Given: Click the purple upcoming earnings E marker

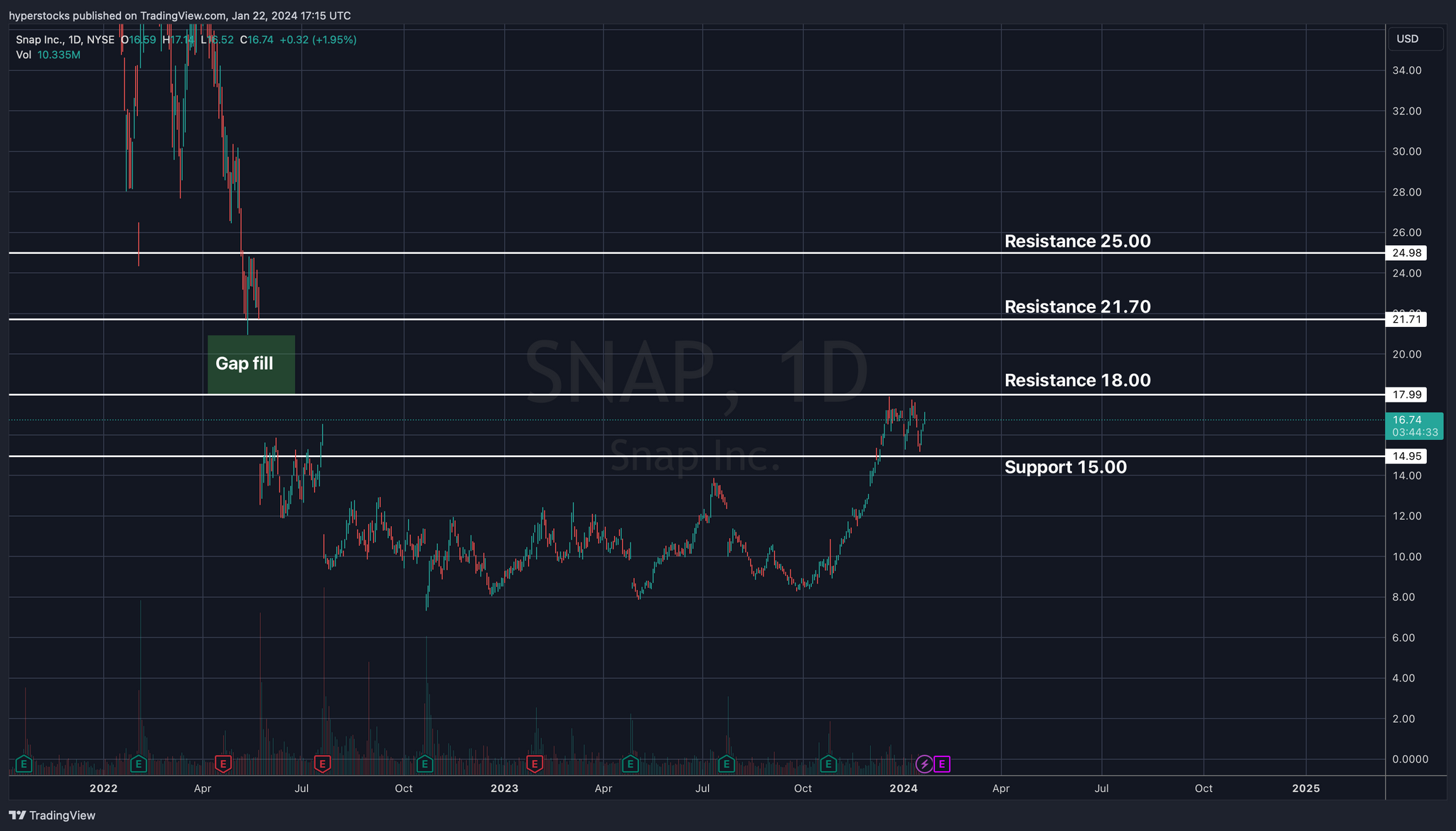Looking at the screenshot, I should [x=942, y=764].
